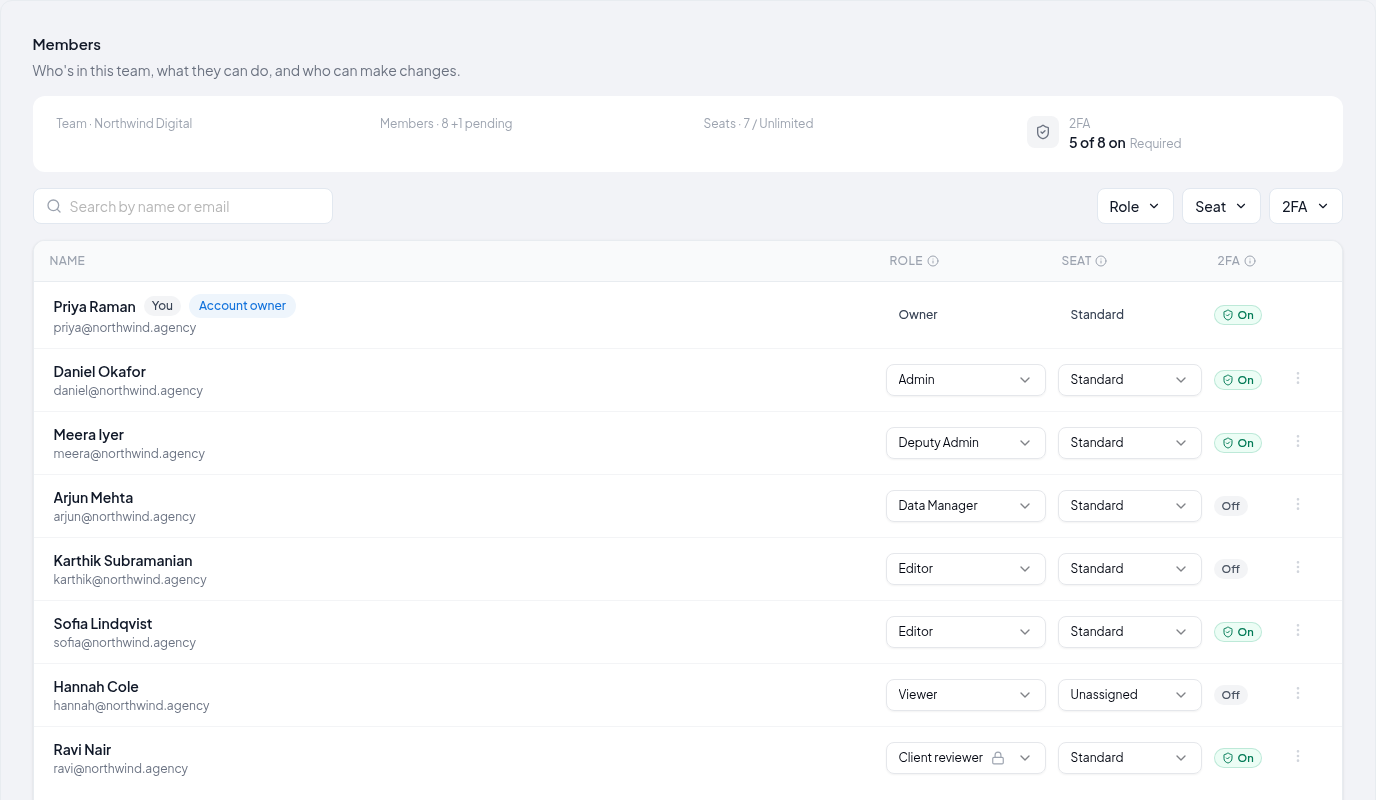The image size is (1376, 800).
Task: Open the Role filter dropdown
Action: coord(1135,206)
